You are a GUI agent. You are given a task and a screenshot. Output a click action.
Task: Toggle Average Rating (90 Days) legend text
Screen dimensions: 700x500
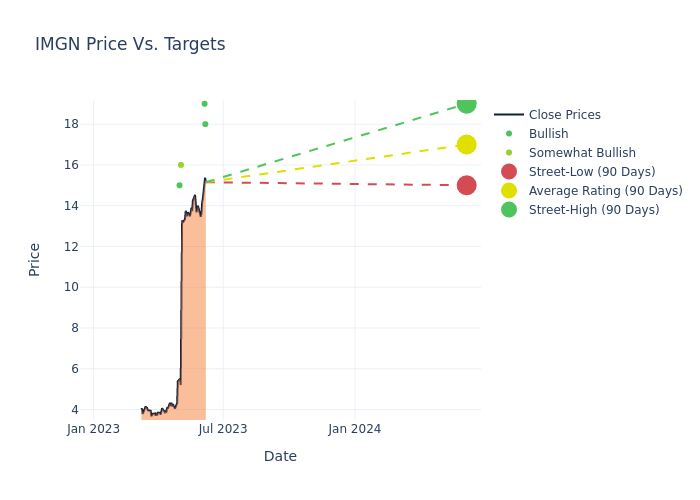click(x=605, y=191)
